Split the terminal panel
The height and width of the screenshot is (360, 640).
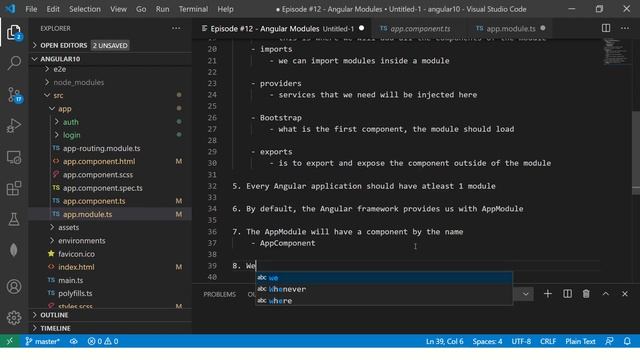click(567, 294)
